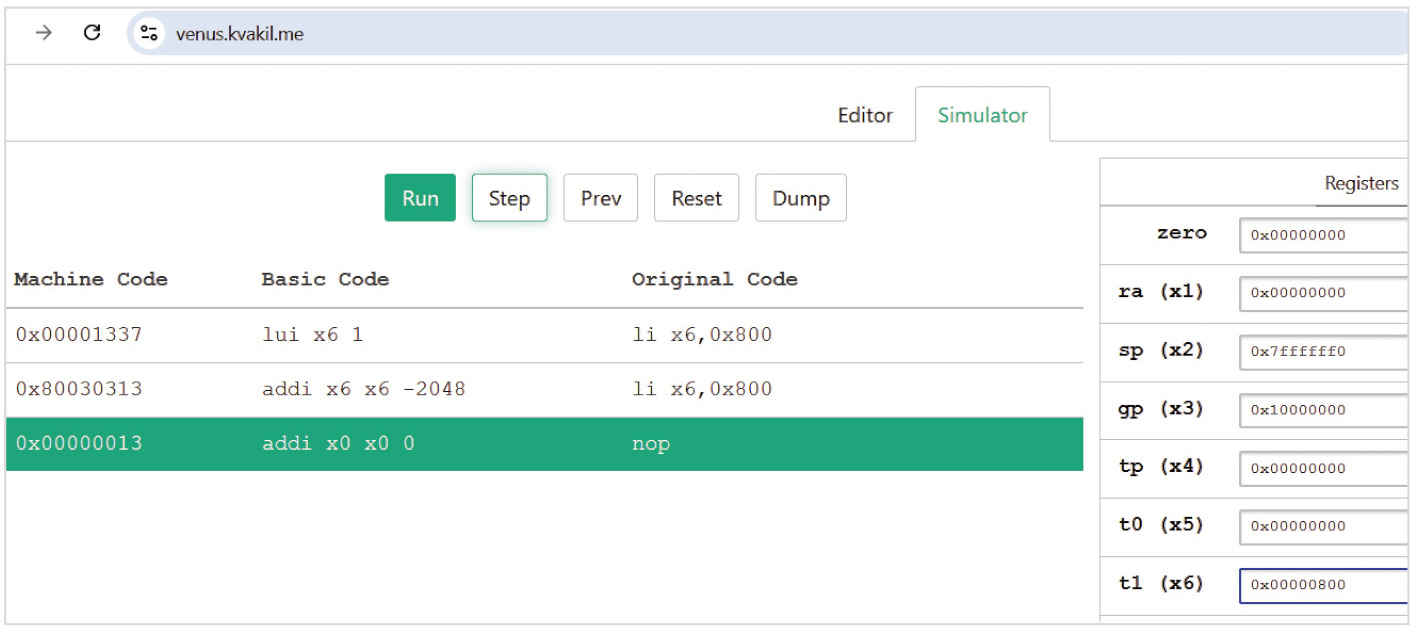Image resolution: width=1417 pixels, height=632 pixels.
Task: Click the gp (x3) register value field
Action: click(x=1322, y=410)
